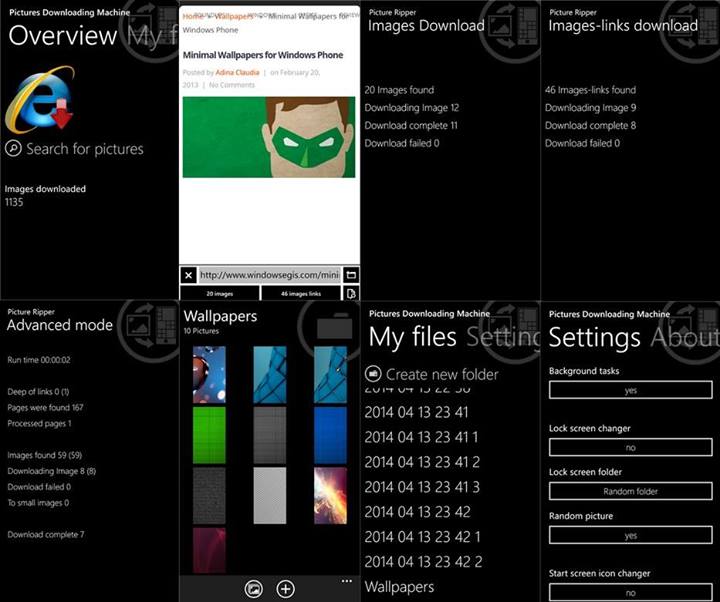Image resolution: width=720 pixels, height=602 pixels.
Task: Tap the Internet Explorer download icon
Action: coord(40,99)
